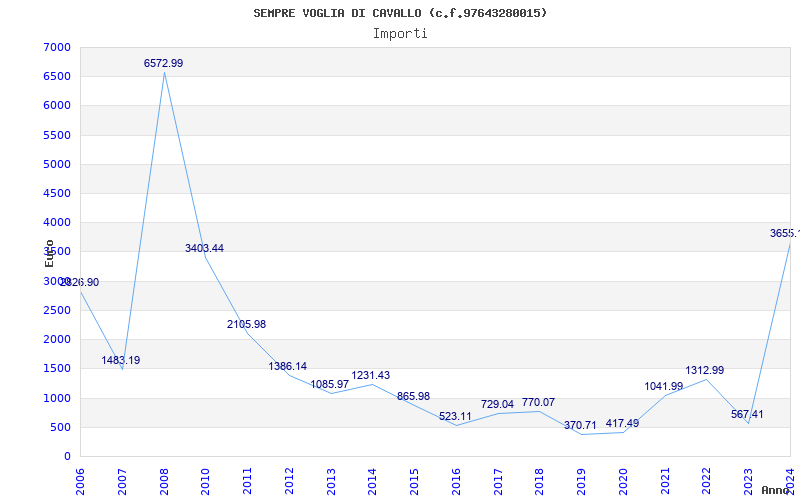
Task: Select data label 770.07
Action: click(x=538, y=403)
